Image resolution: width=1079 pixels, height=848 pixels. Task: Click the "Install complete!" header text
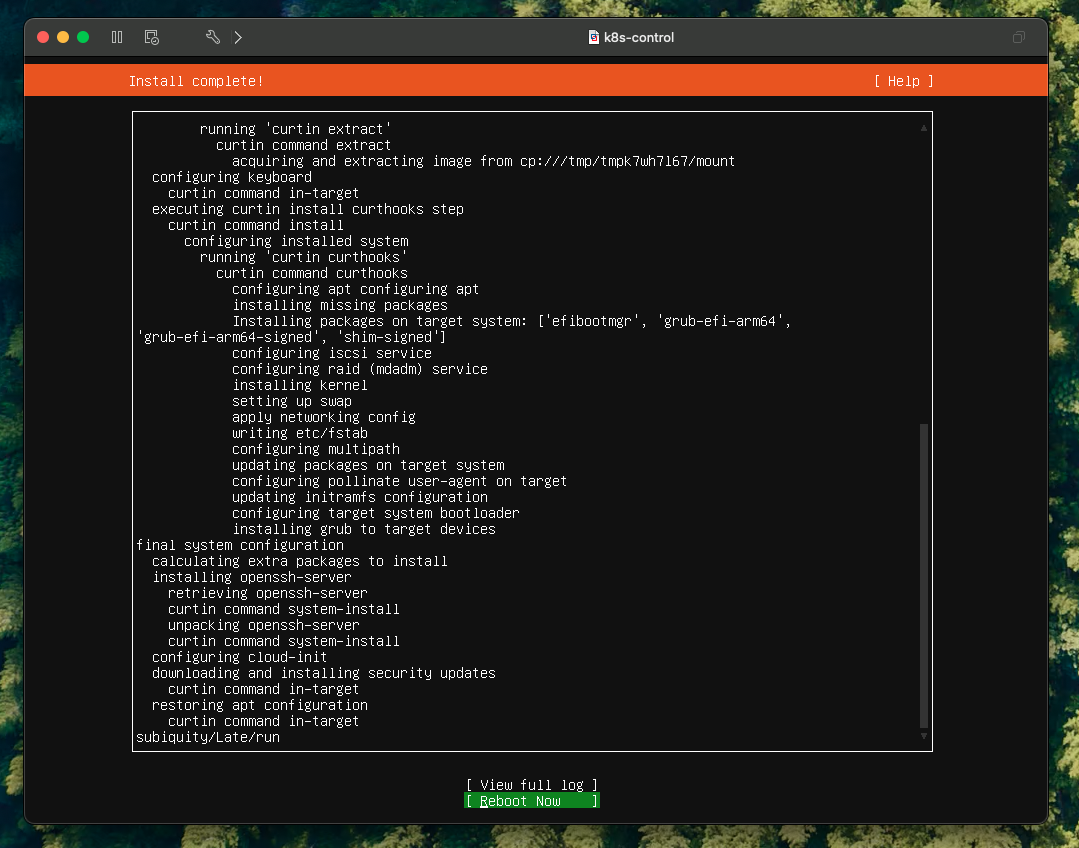(x=196, y=81)
